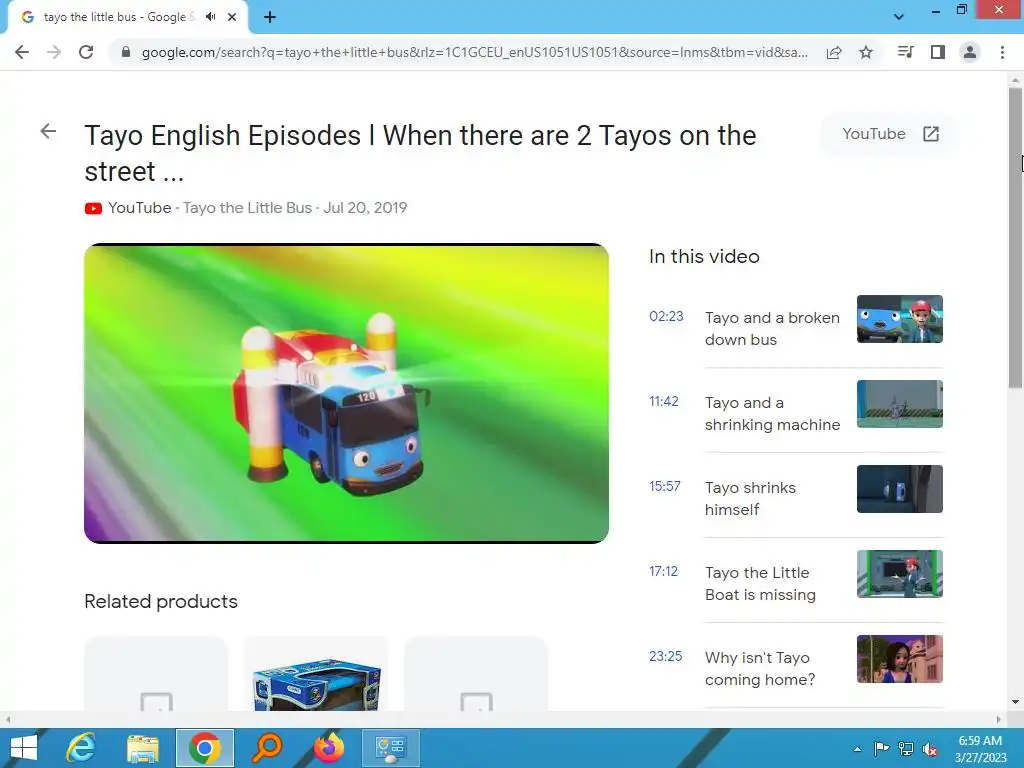
Task: Open thumbnail for shrinking machine chapter
Action: click(x=899, y=404)
